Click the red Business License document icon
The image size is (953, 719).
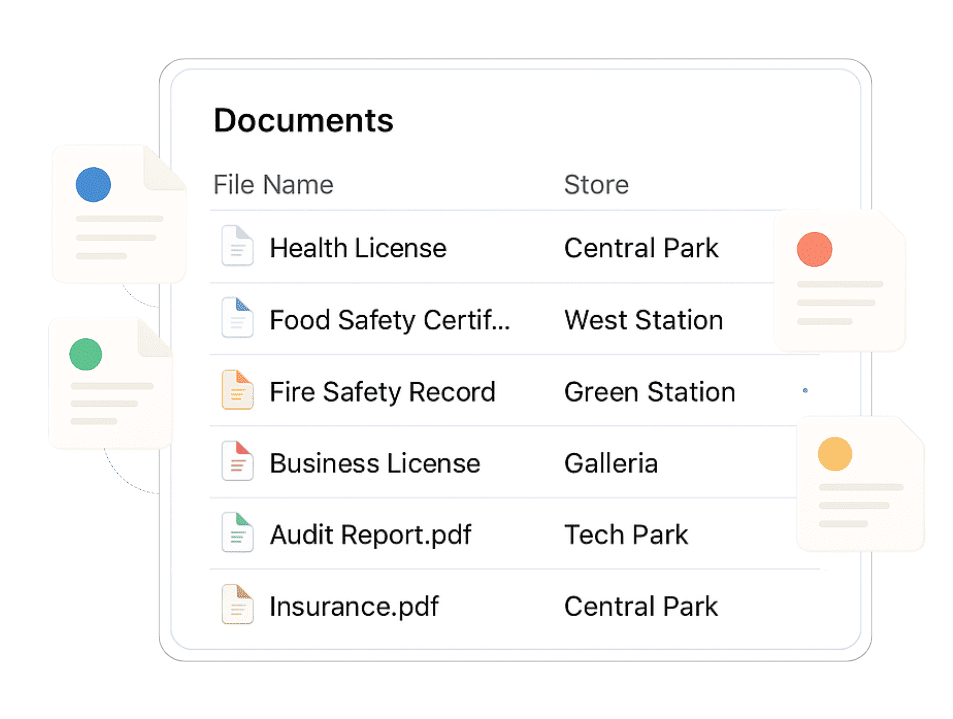pyautogui.click(x=237, y=462)
